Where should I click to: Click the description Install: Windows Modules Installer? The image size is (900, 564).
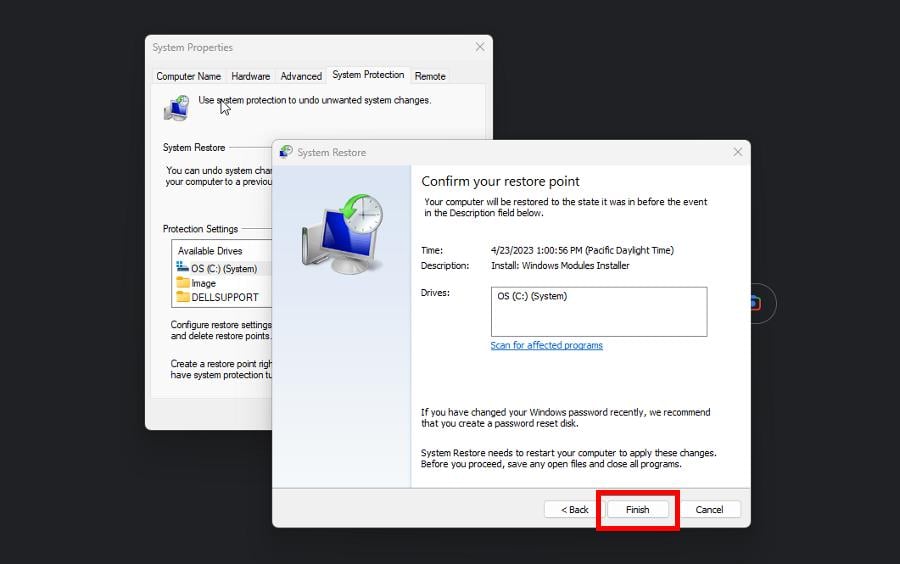coord(560,266)
